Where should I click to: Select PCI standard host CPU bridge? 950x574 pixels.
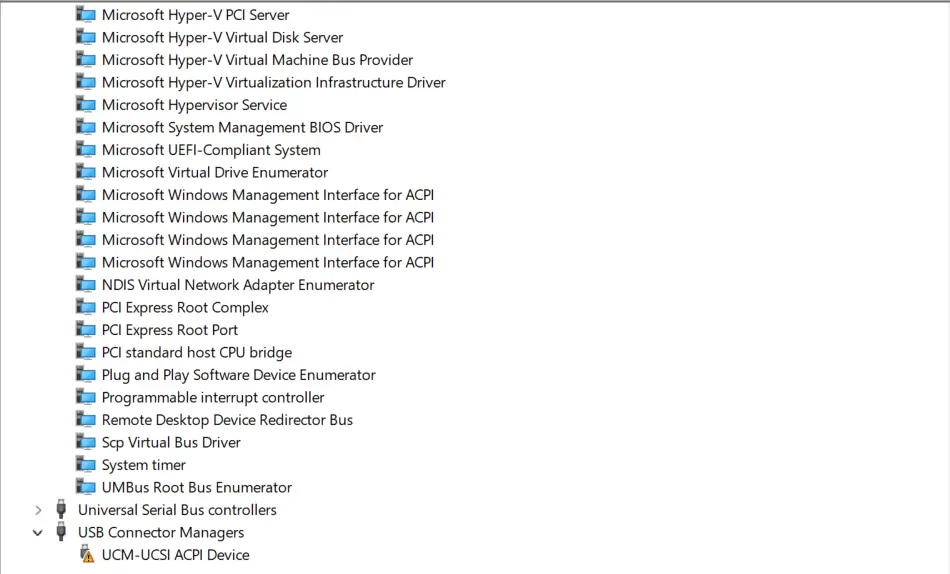click(x=197, y=352)
